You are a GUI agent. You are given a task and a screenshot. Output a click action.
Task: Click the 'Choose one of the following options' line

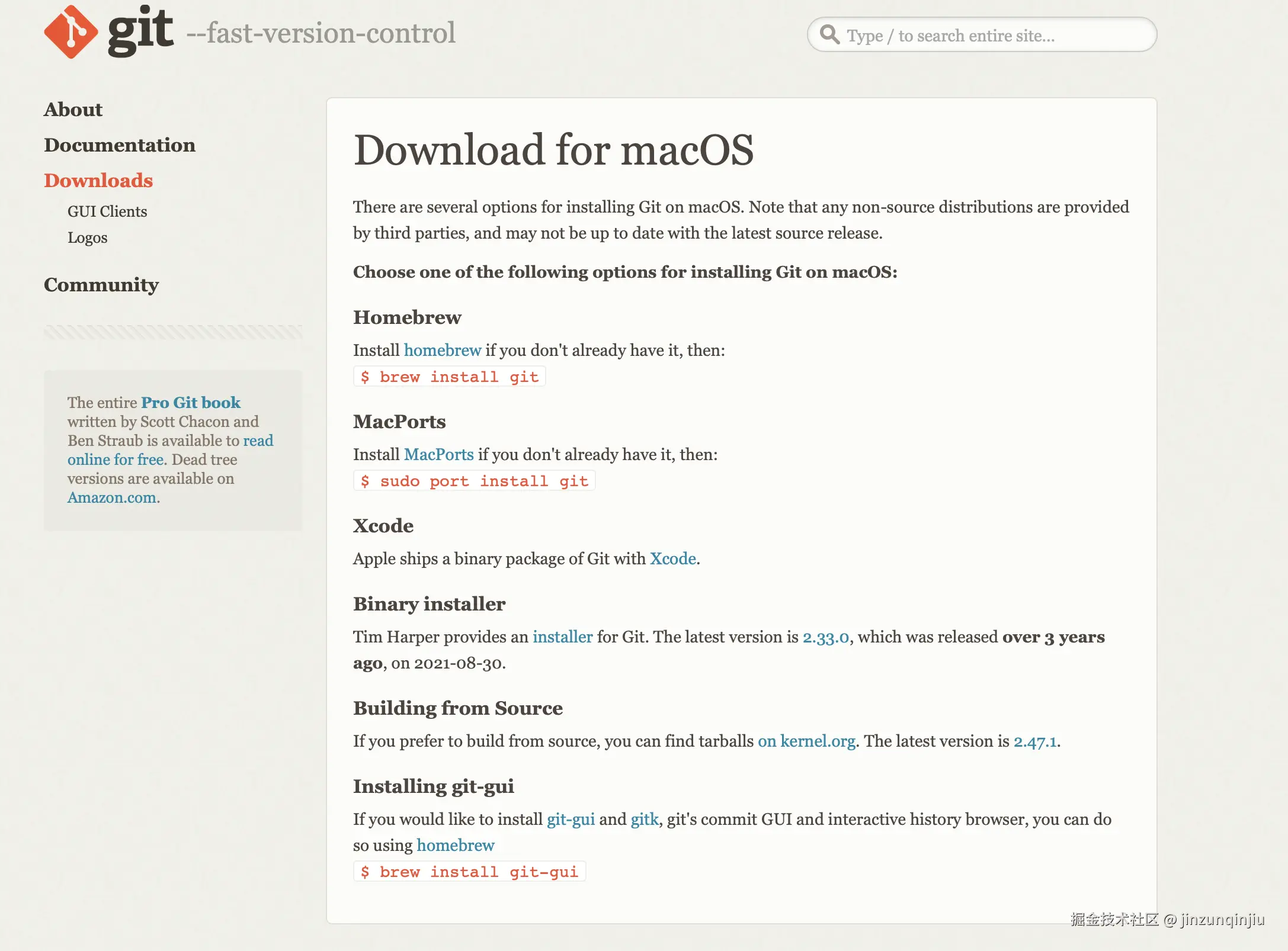pos(625,272)
